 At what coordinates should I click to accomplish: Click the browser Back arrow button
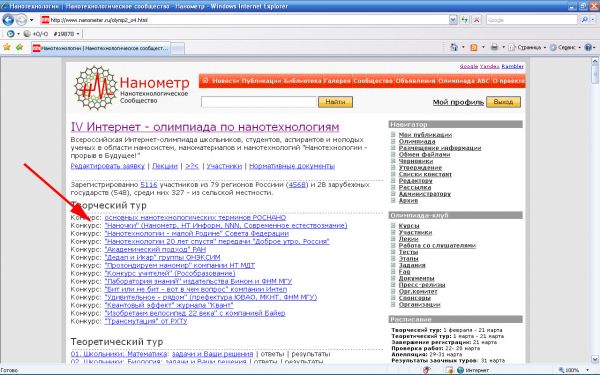(x=8, y=20)
